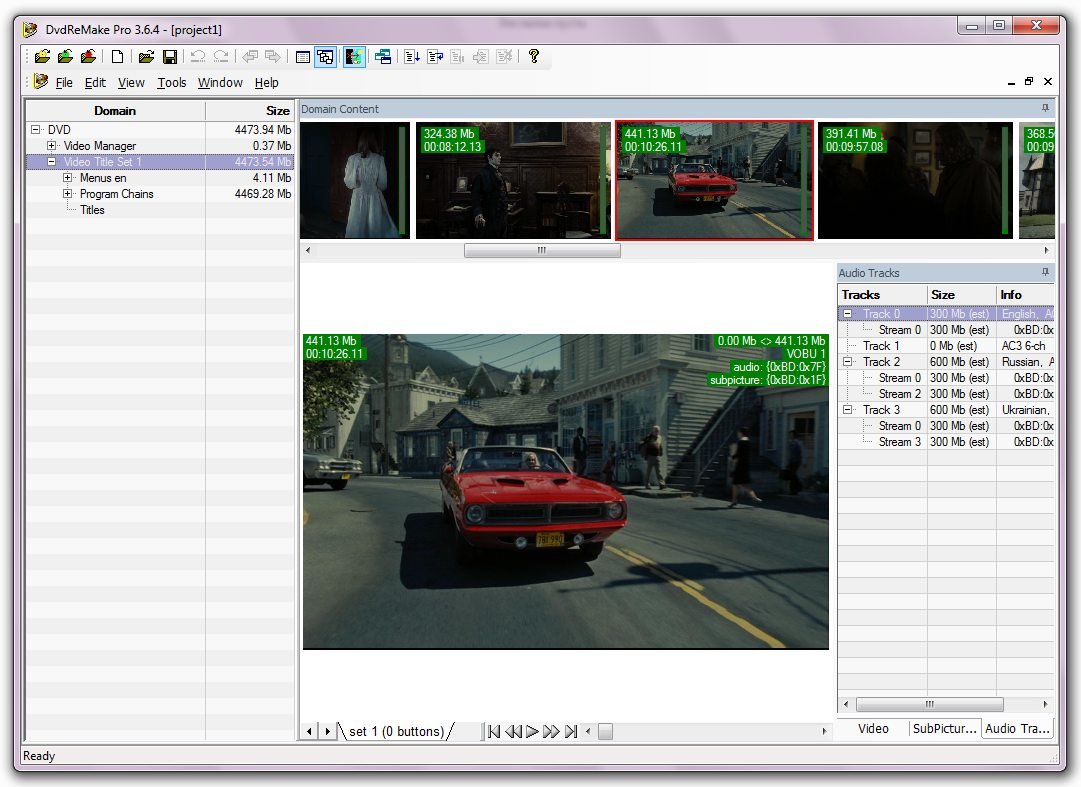Open the View menu
The image size is (1081, 787).
pos(131,83)
